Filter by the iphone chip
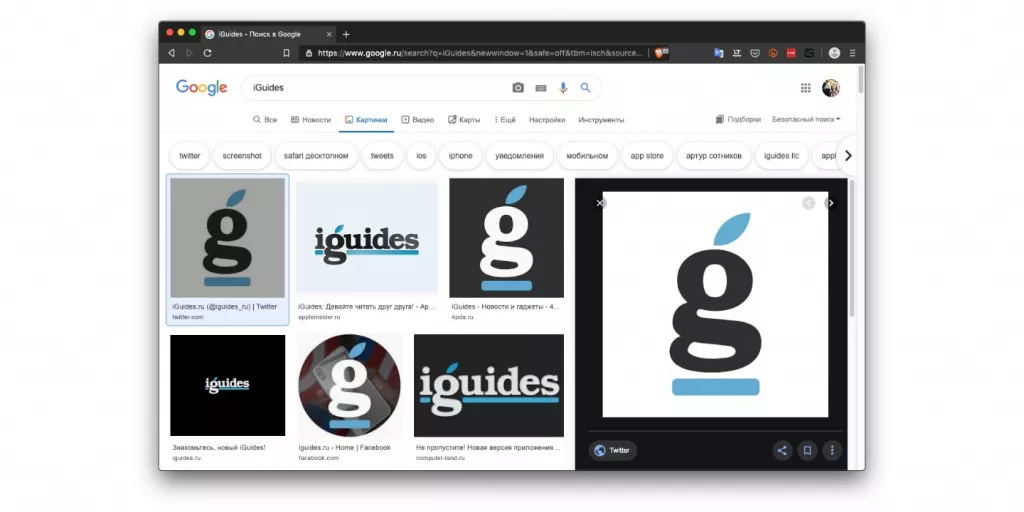This screenshot has height=512, width=1024. tap(460, 156)
